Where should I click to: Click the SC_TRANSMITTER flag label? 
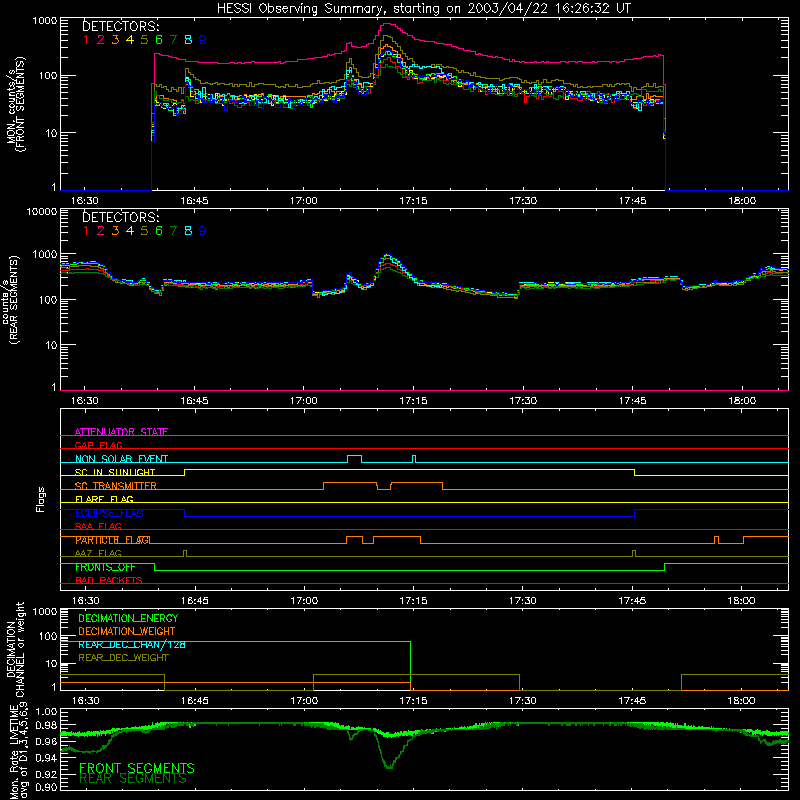coord(116,486)
